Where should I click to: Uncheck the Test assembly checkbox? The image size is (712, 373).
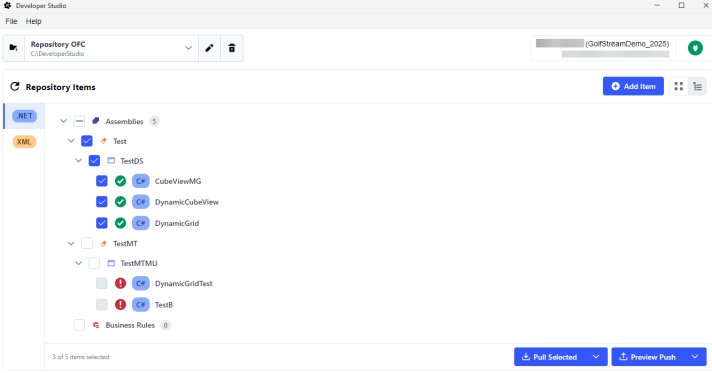tap(87, 141)
